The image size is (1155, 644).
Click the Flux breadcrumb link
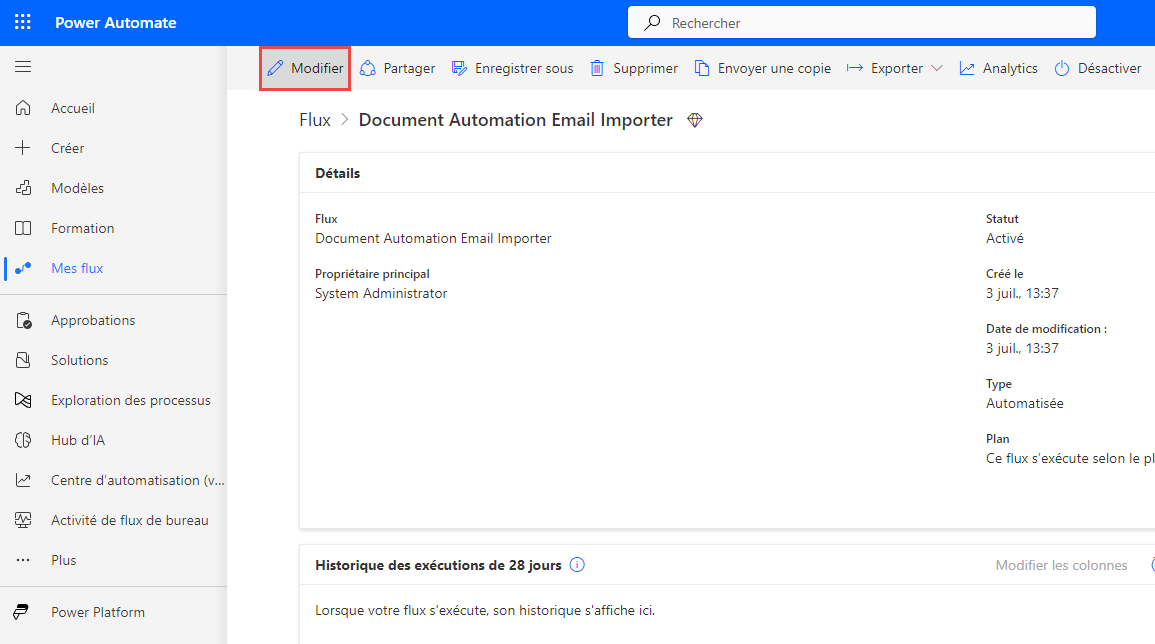pyautogui.click(x=315, y=120)
